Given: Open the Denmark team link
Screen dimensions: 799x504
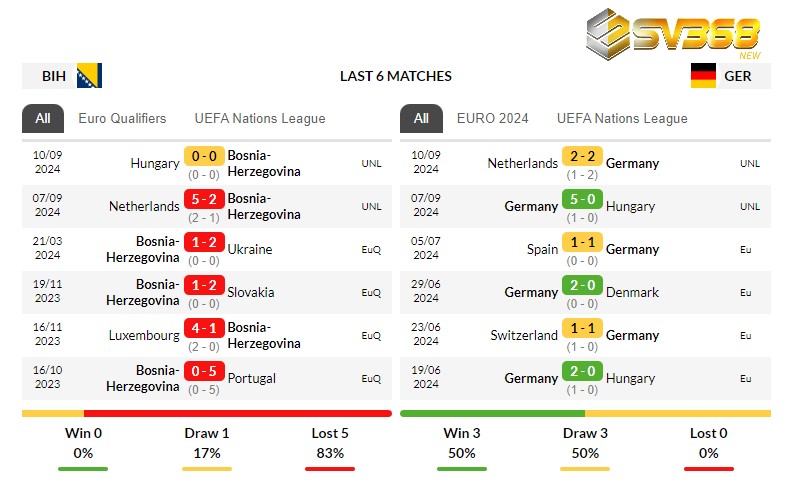Looking at the screenshot, I should point(632,292).
